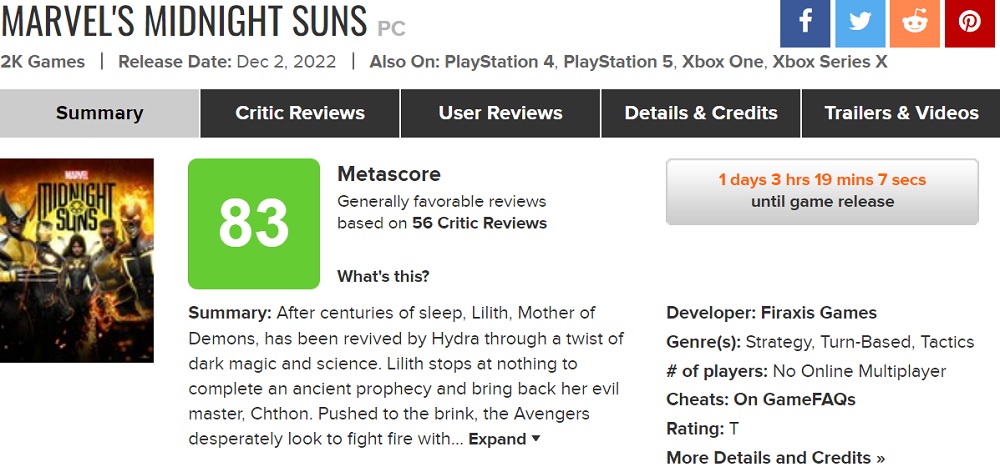This screenshot has width=1000, height=467.
Task: Open the Midnight Suns cover art thumbnail
Action: point(77,260)
